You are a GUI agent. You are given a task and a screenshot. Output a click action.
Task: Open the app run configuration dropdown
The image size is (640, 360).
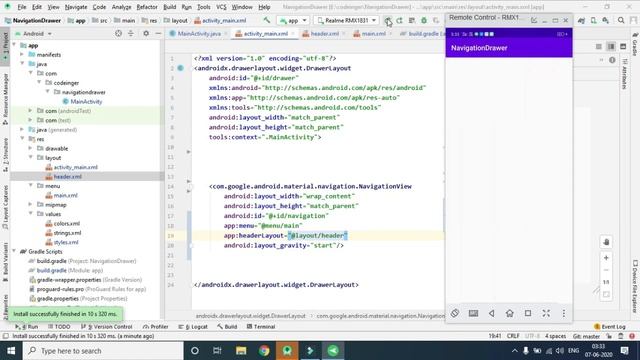(x=293, y=20)
